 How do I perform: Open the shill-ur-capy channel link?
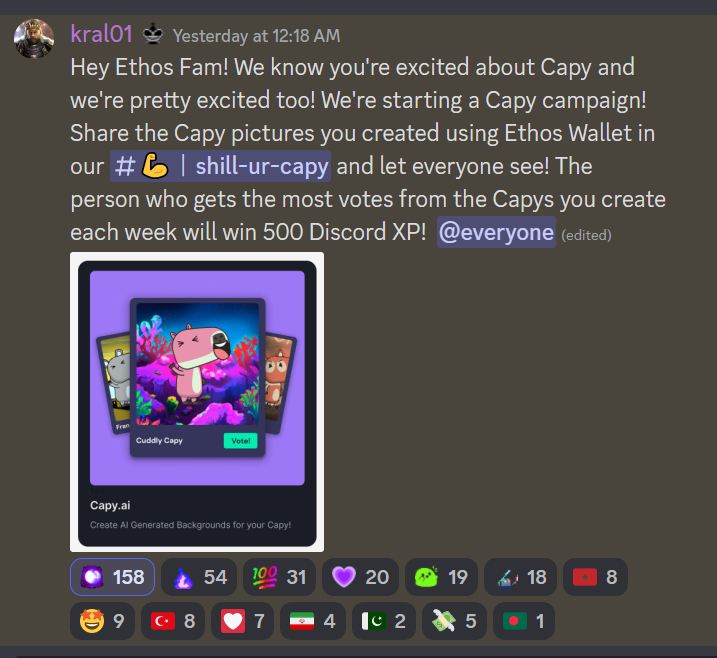pyautogui.click(x=220, y=166)
